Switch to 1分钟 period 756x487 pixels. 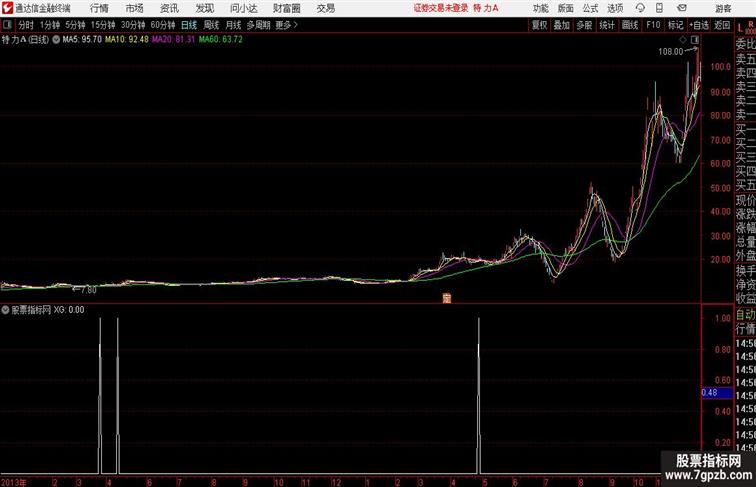click(50, 25)
